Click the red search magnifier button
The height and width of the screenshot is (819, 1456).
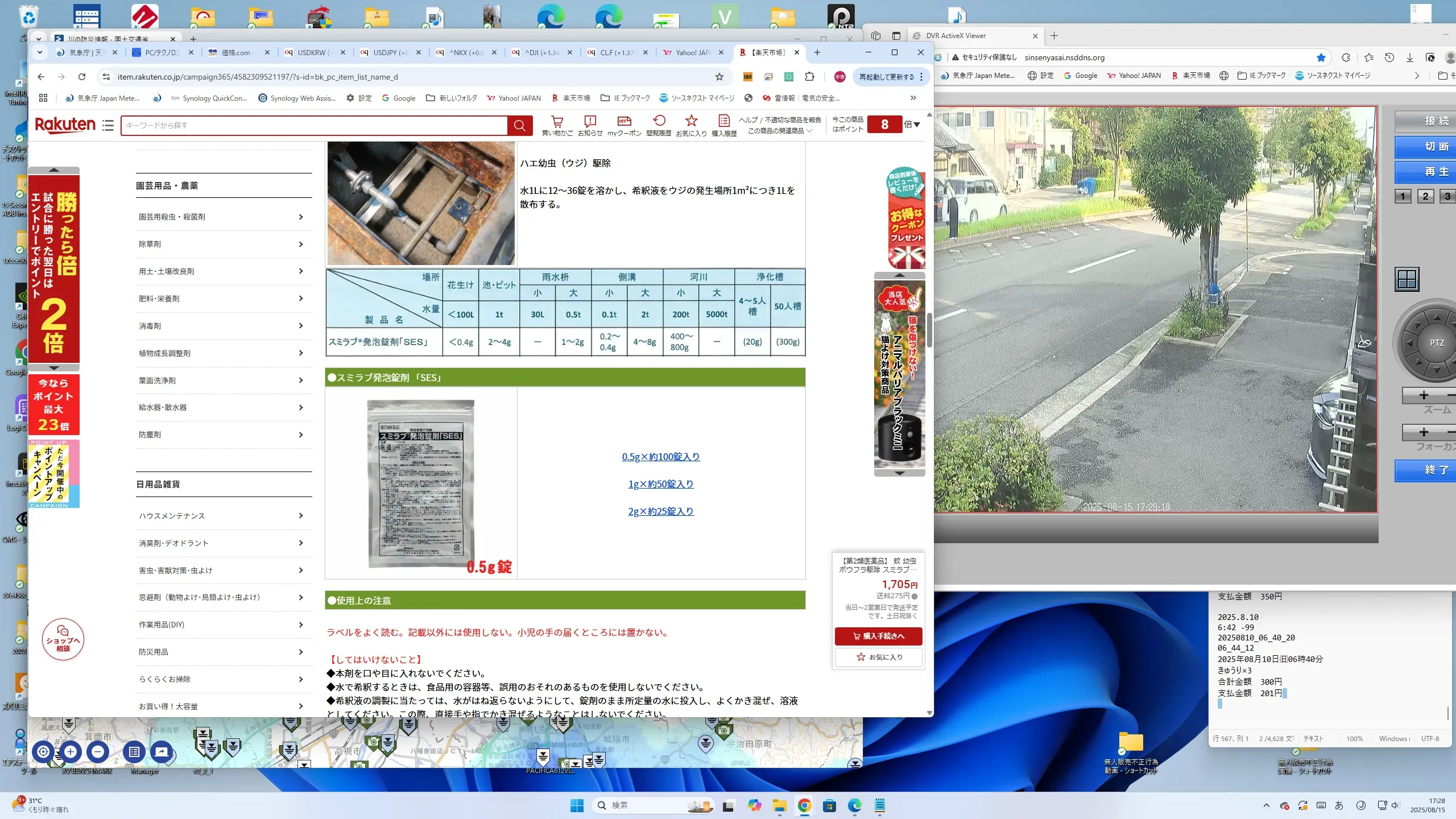point(519,126)
